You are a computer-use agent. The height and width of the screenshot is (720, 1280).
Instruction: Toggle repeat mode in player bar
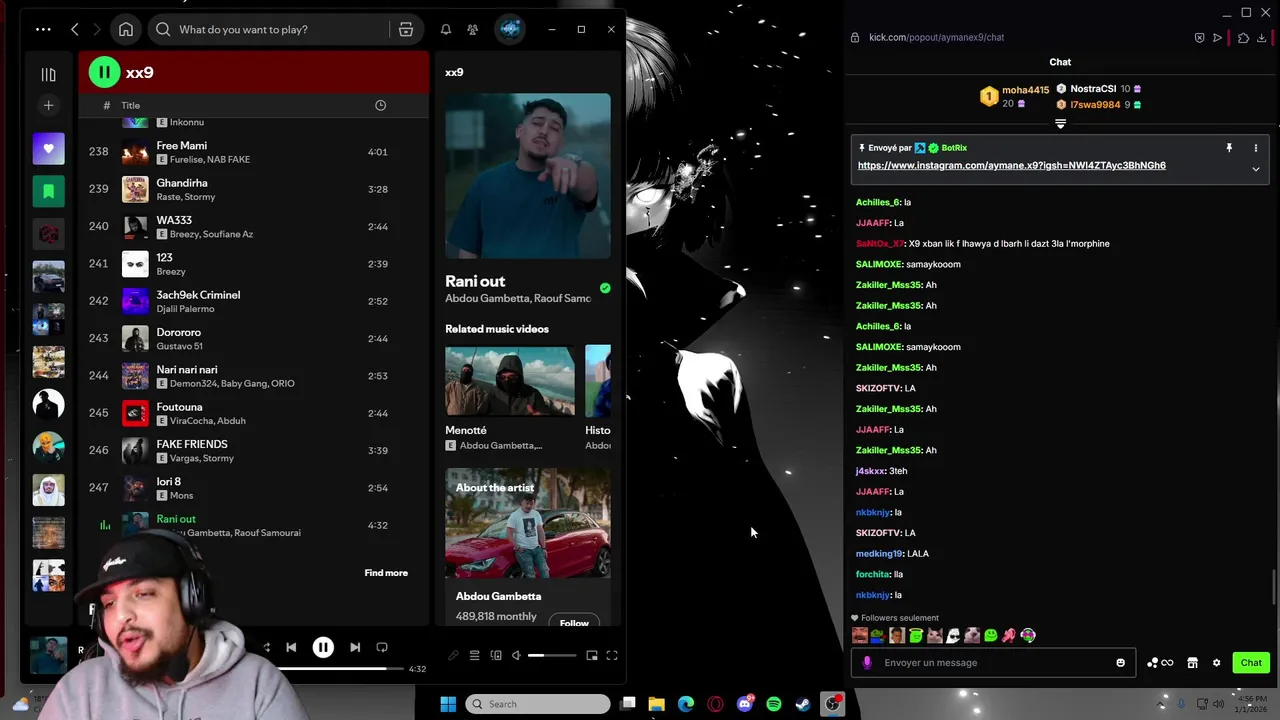tap(382, 647)
